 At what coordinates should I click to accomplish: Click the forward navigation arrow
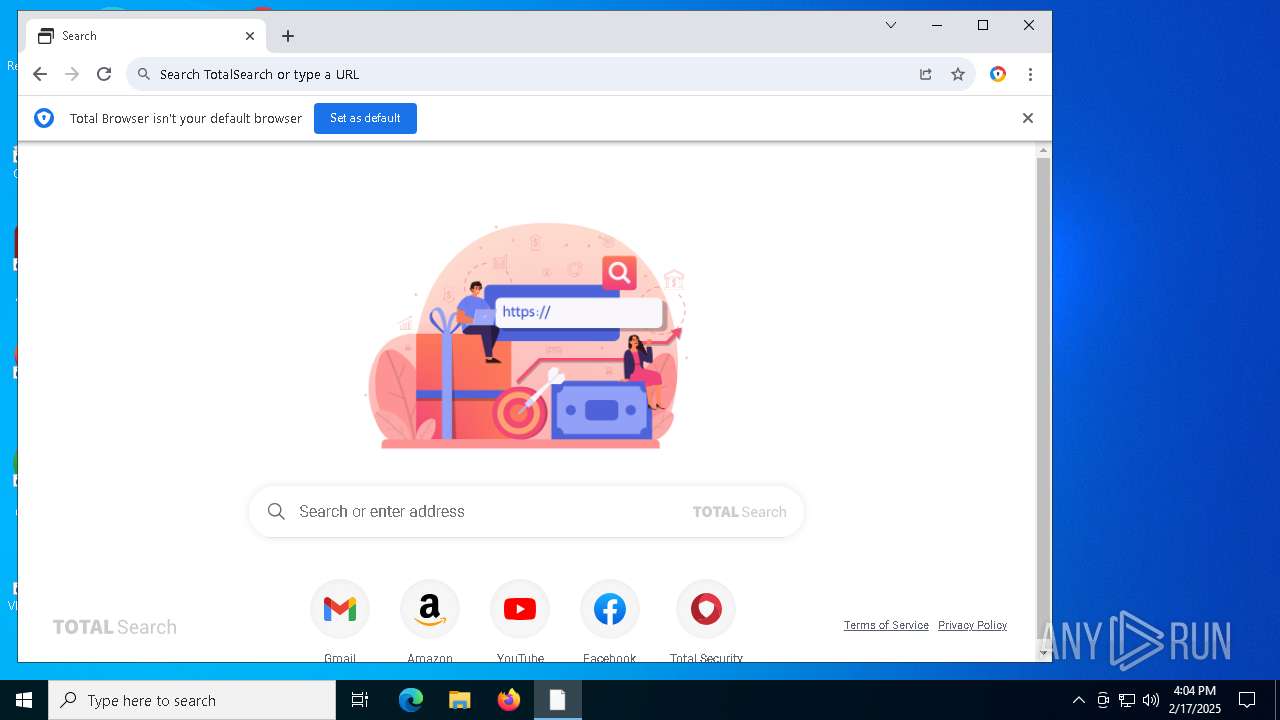pyautogui.click(x=72, y=74)
